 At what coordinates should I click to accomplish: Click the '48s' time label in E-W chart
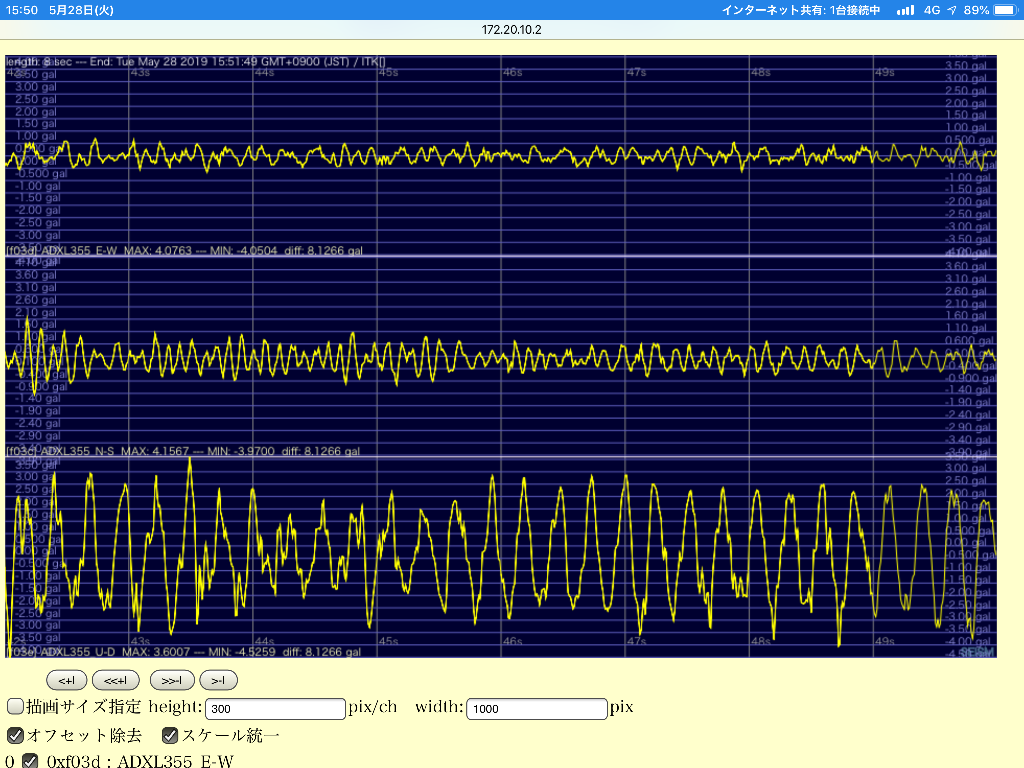(x=761, y=72)
